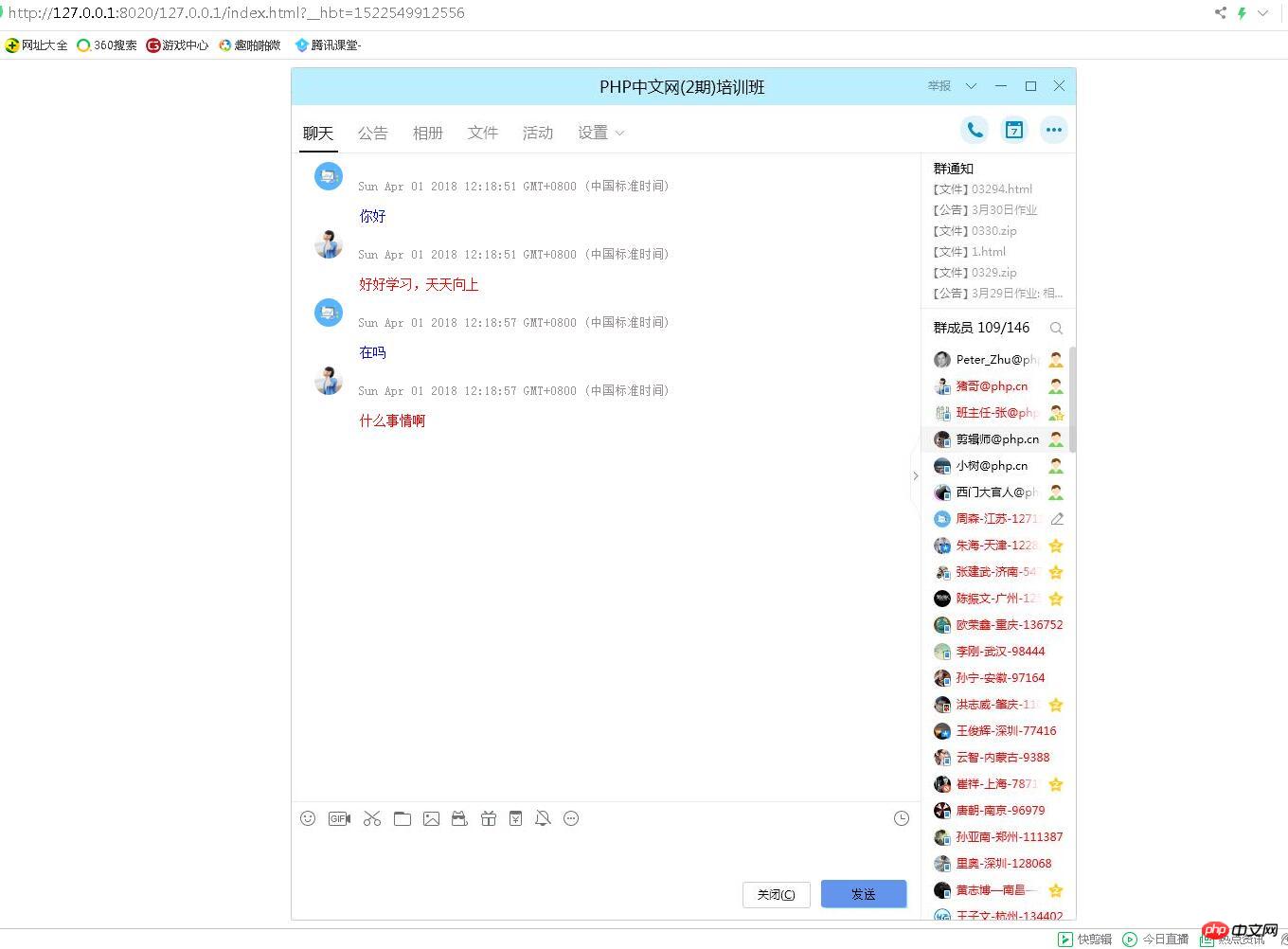Switch to the 公告 tab
This screenshot has height=949, width=1288.
[x=373, y=134]
